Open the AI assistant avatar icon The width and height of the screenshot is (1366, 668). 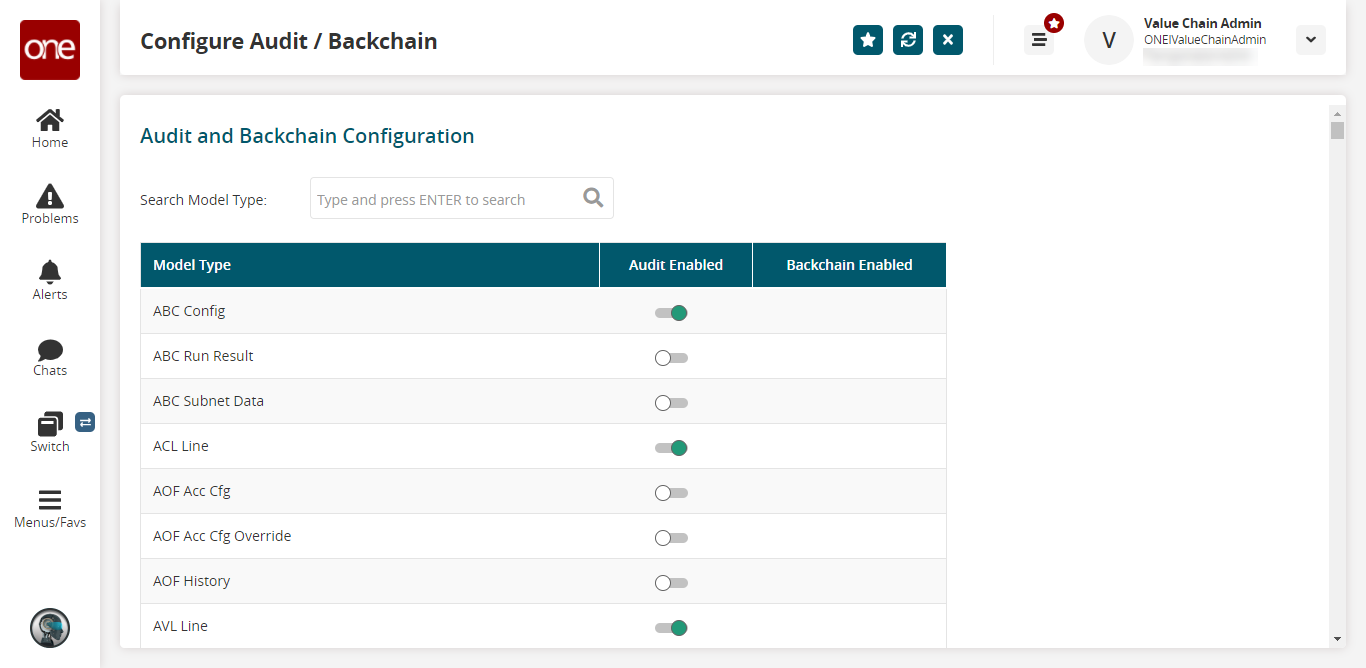tap(50, 628)
